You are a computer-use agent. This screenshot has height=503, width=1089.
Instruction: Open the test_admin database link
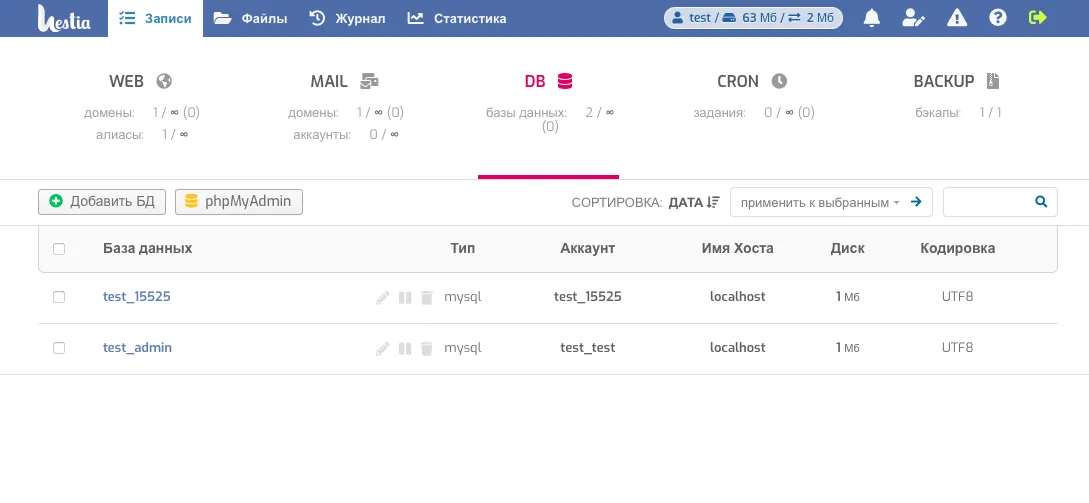coord(137,348)
